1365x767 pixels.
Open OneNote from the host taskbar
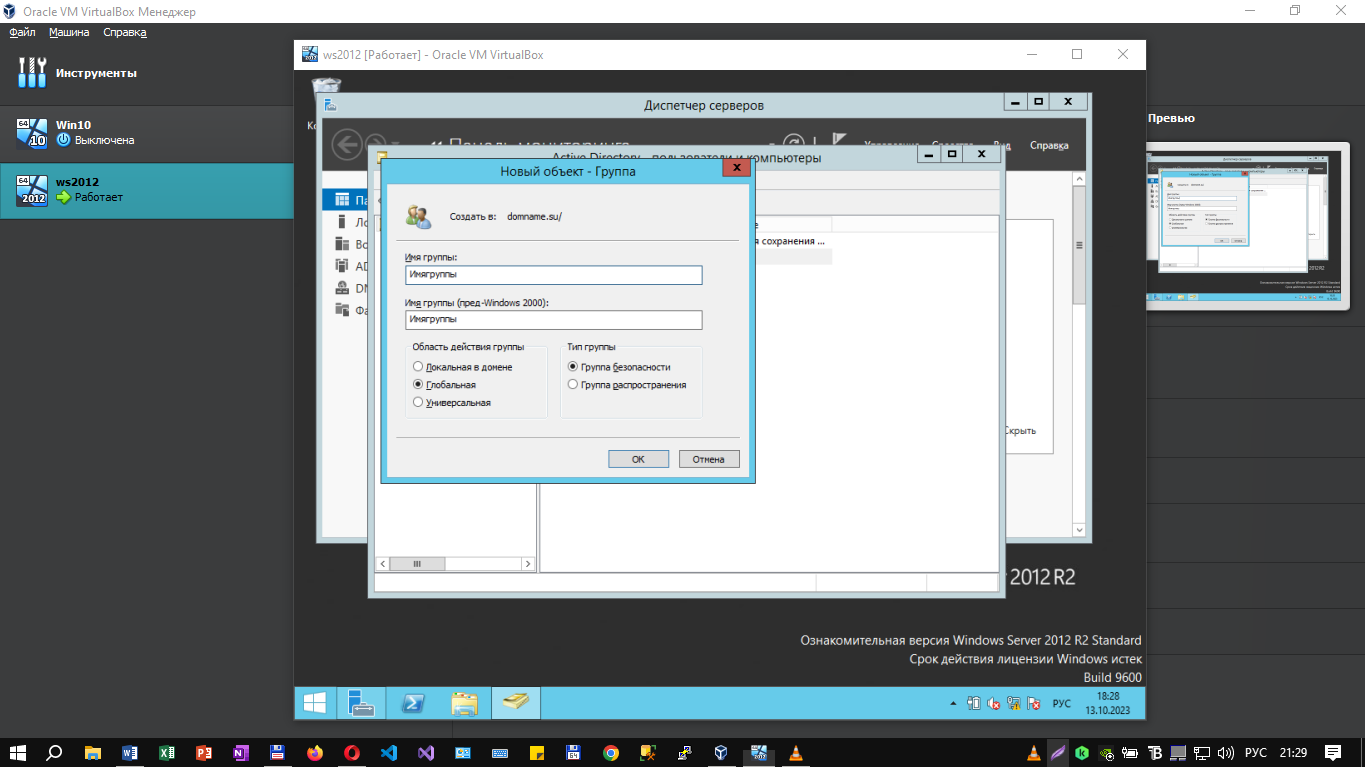click(241, 753)
